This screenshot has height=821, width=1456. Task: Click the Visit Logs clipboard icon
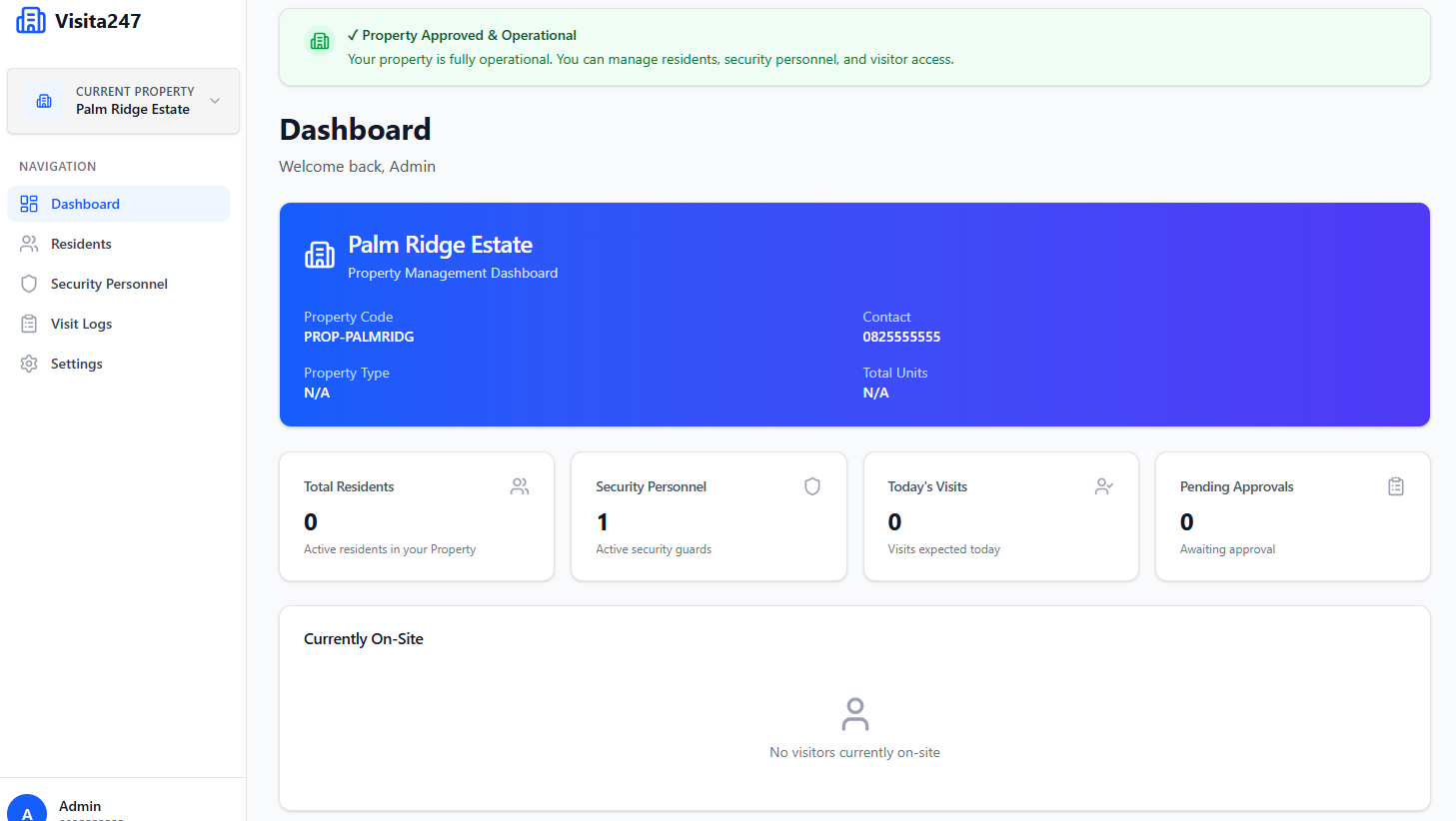point(28,323)
